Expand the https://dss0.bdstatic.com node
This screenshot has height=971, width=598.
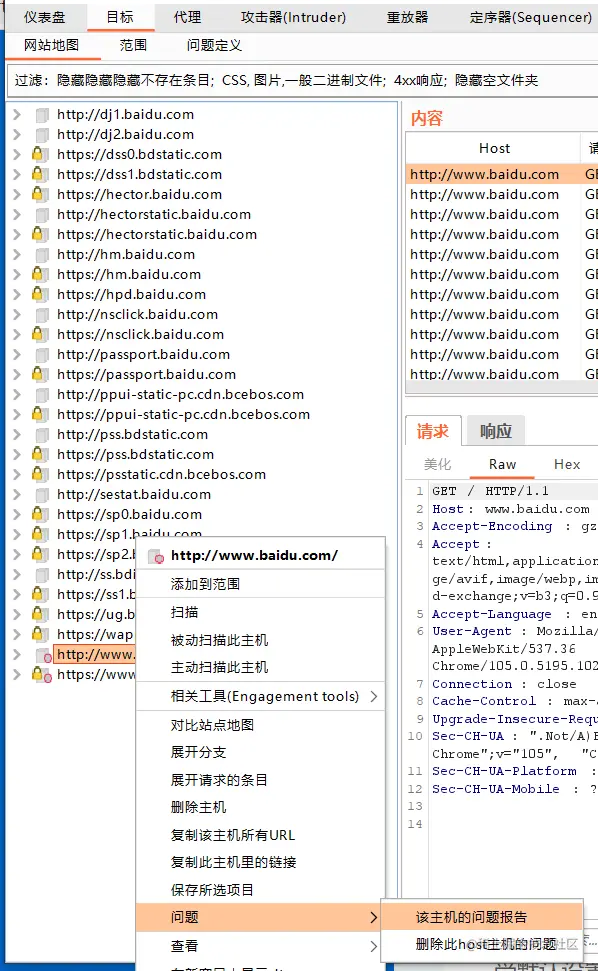click(x=17, y=154)
